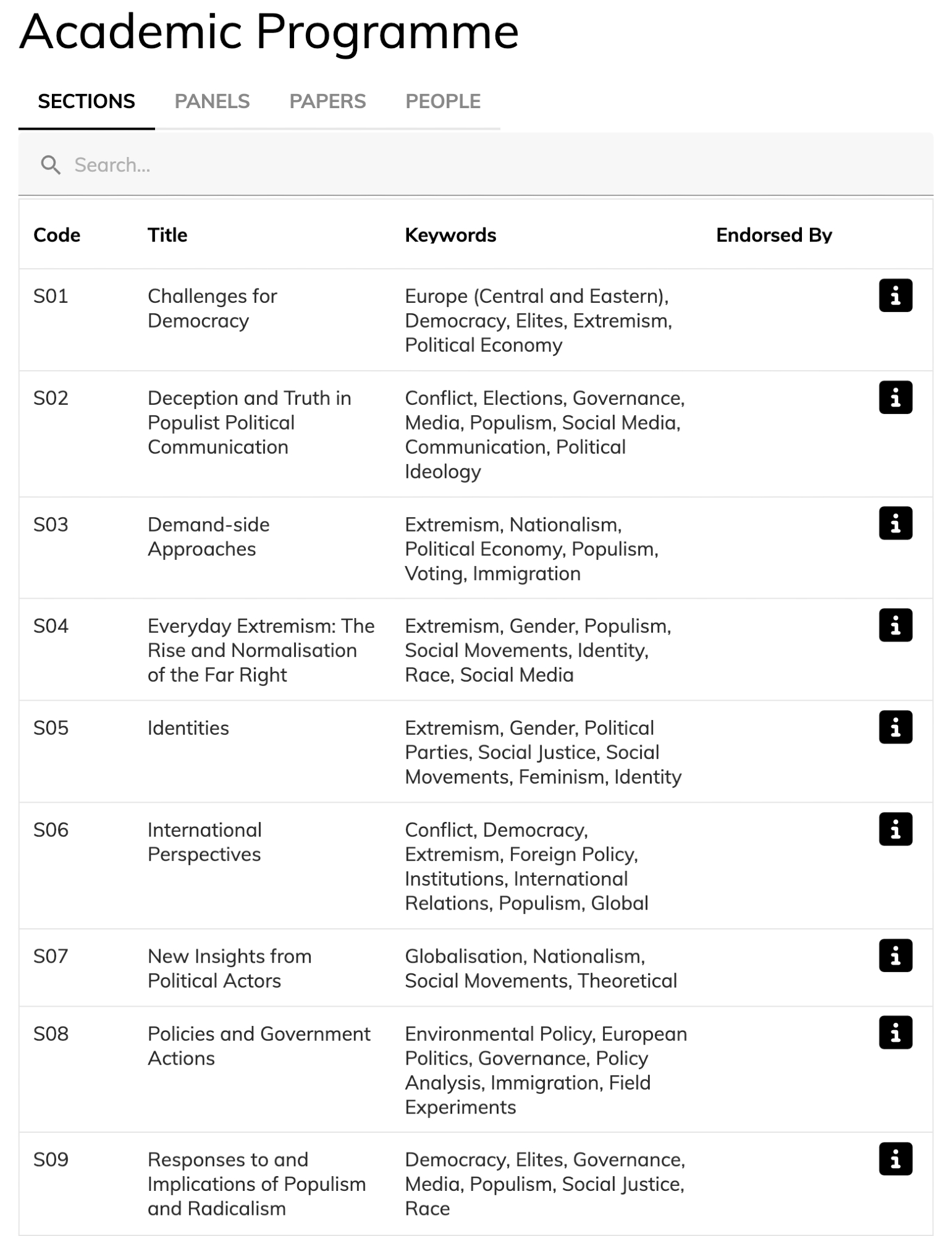View info for S05 Identities section
Screen dimensions: 952x1236
coord(895,727)
